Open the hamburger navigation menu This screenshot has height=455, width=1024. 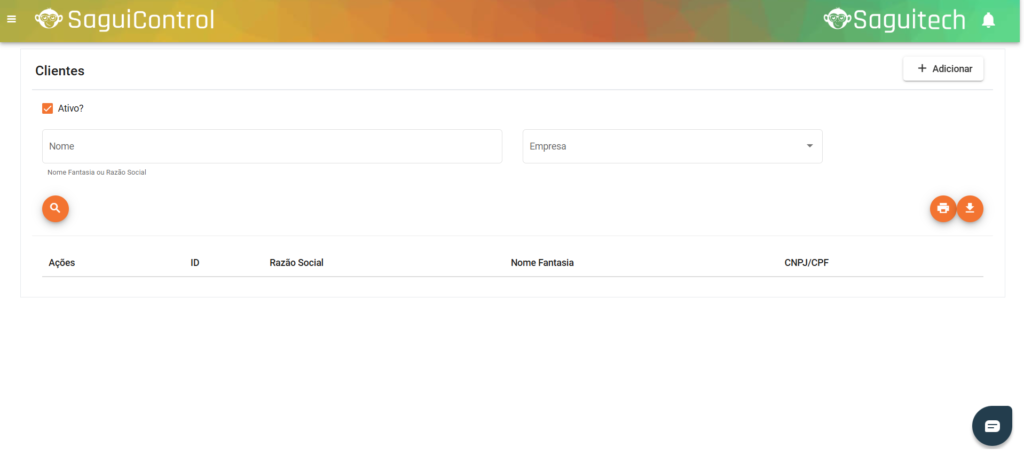pos(12,20)
